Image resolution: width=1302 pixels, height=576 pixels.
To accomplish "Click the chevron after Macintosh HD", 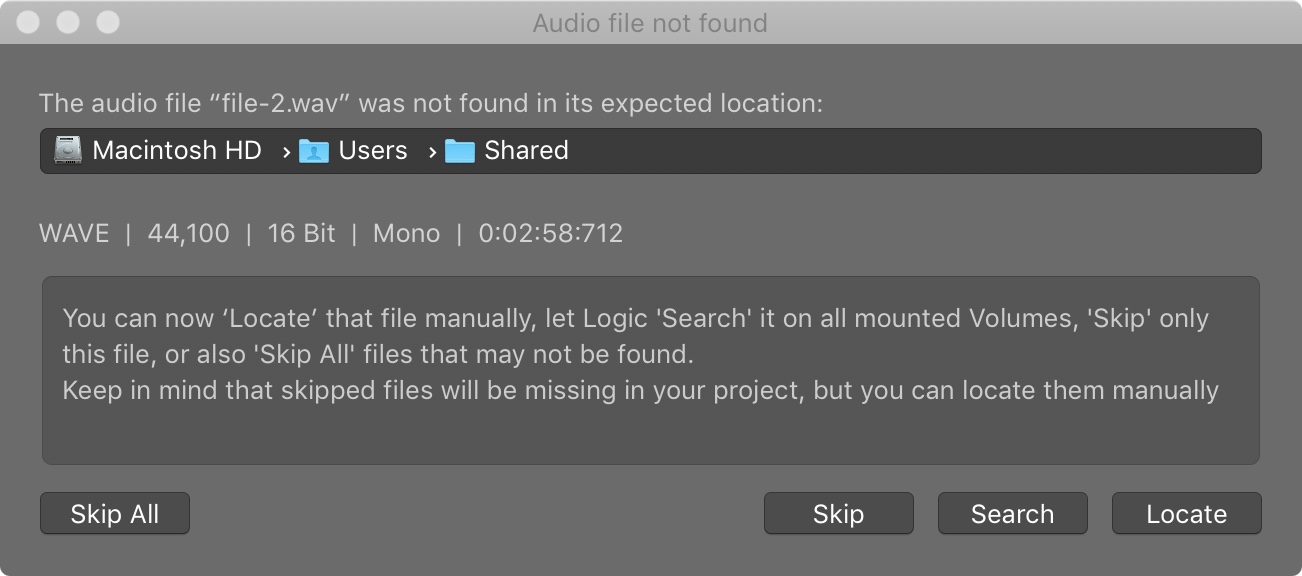I will [x=286, y=152].
